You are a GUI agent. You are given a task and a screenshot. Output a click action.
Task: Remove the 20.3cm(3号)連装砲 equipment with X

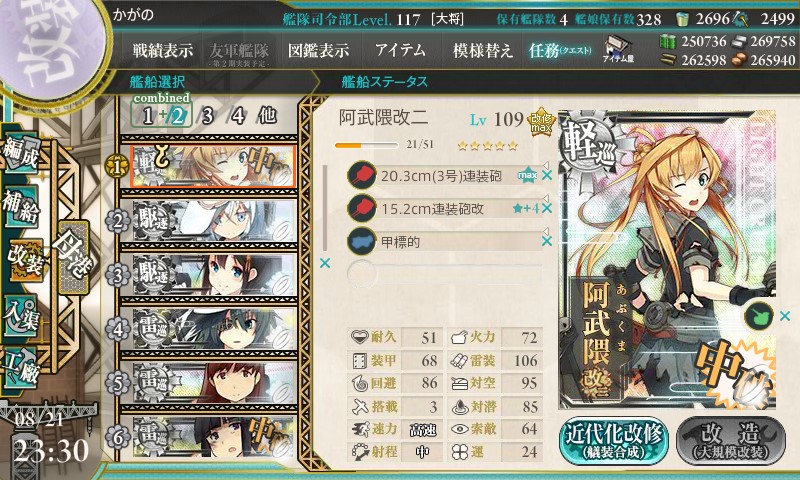coord(546,175)
